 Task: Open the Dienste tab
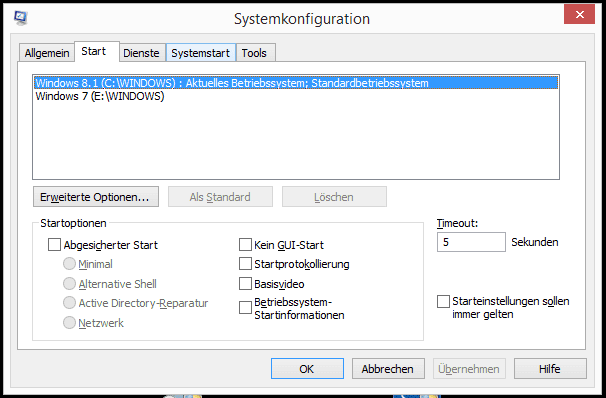(141, 53)
